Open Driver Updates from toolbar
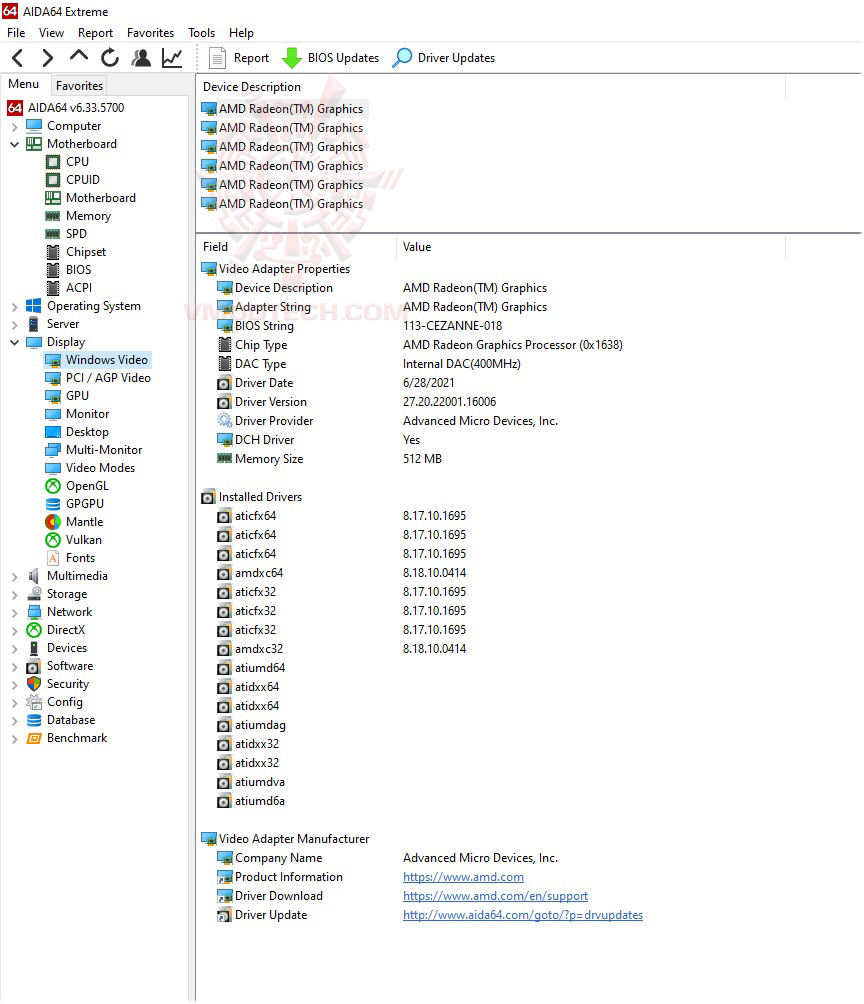 click(x=444, y=58)
